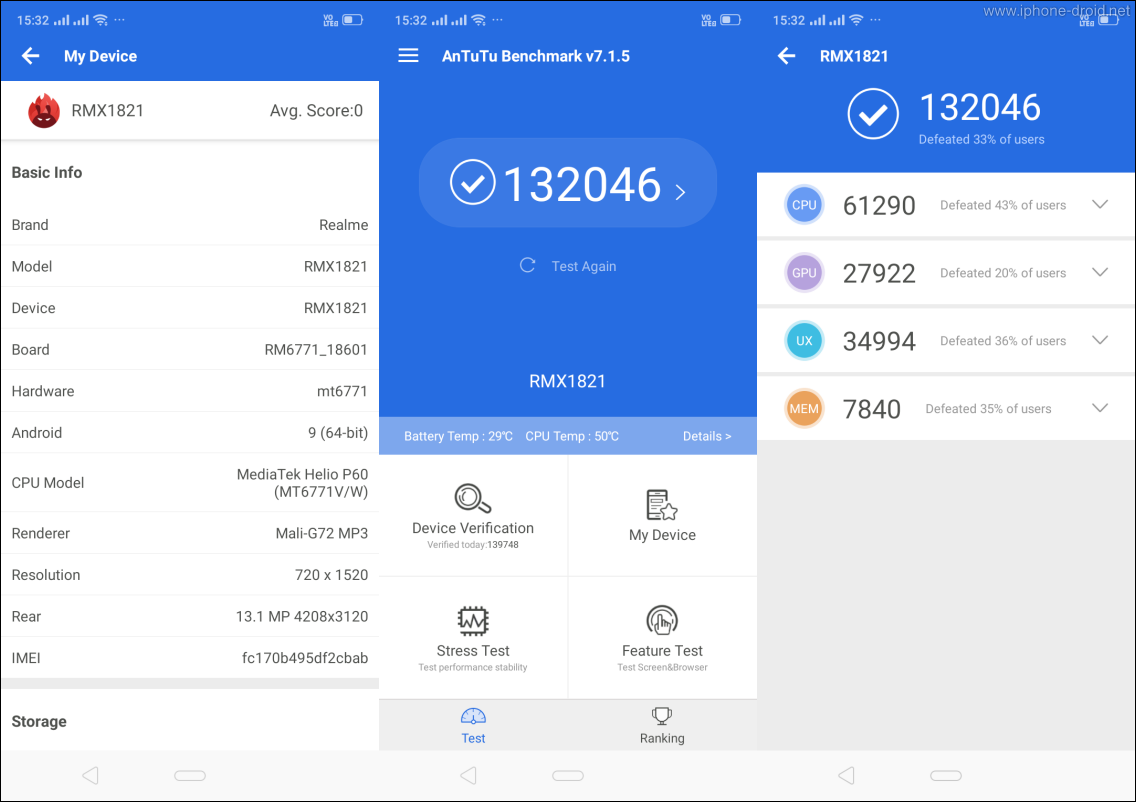Open Device Verification tile
The height and width of the screenshot is (802, 1136).
[x=473, y=516]
